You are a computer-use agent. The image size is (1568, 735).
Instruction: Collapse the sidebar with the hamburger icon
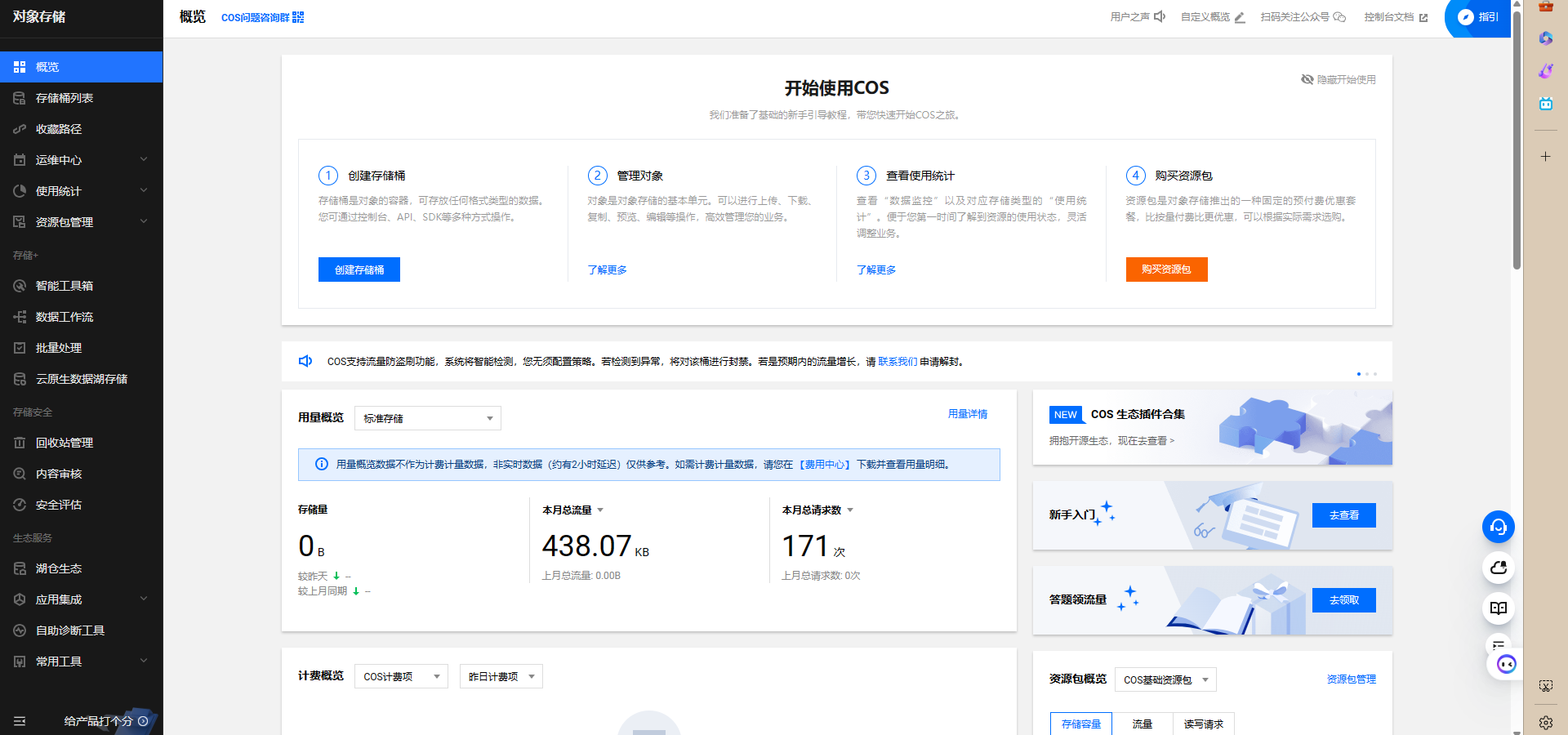20,721
